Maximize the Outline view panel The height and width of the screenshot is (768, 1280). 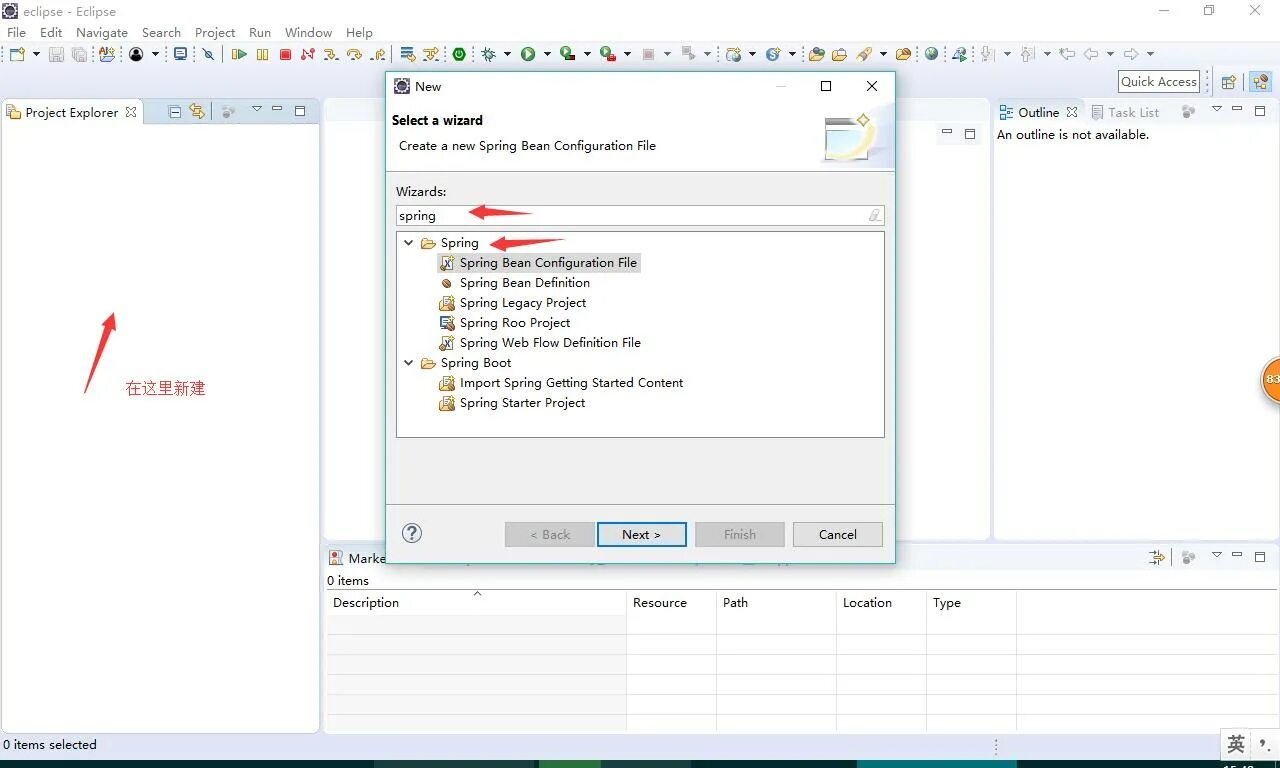point(1260,110)
